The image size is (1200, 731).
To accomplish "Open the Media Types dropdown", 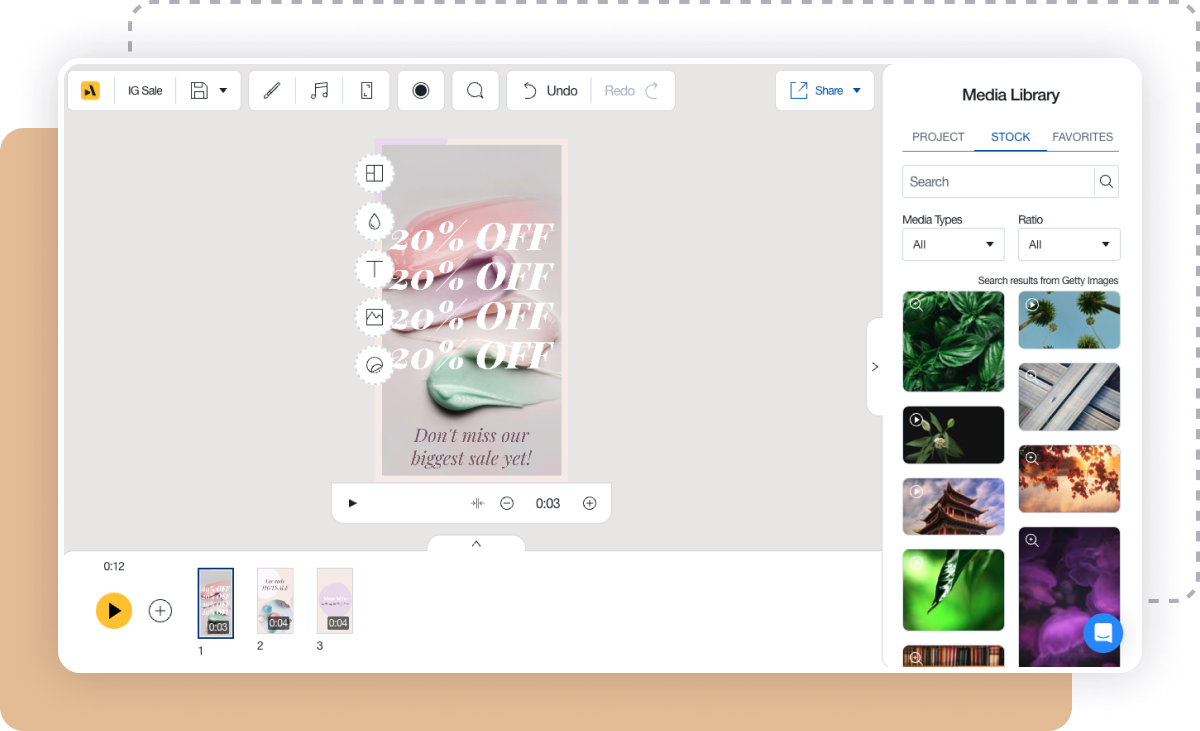I will tap(952, 244).
